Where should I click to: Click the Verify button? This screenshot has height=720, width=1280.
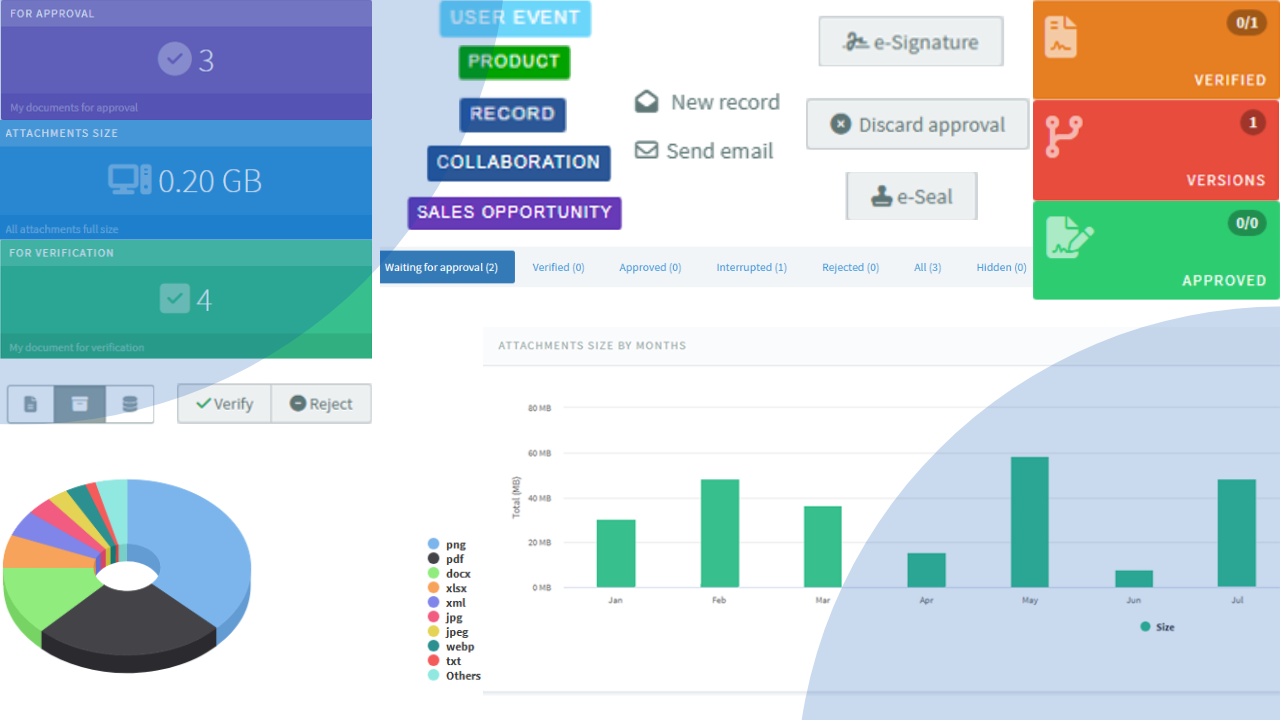(x=224, y=404)
